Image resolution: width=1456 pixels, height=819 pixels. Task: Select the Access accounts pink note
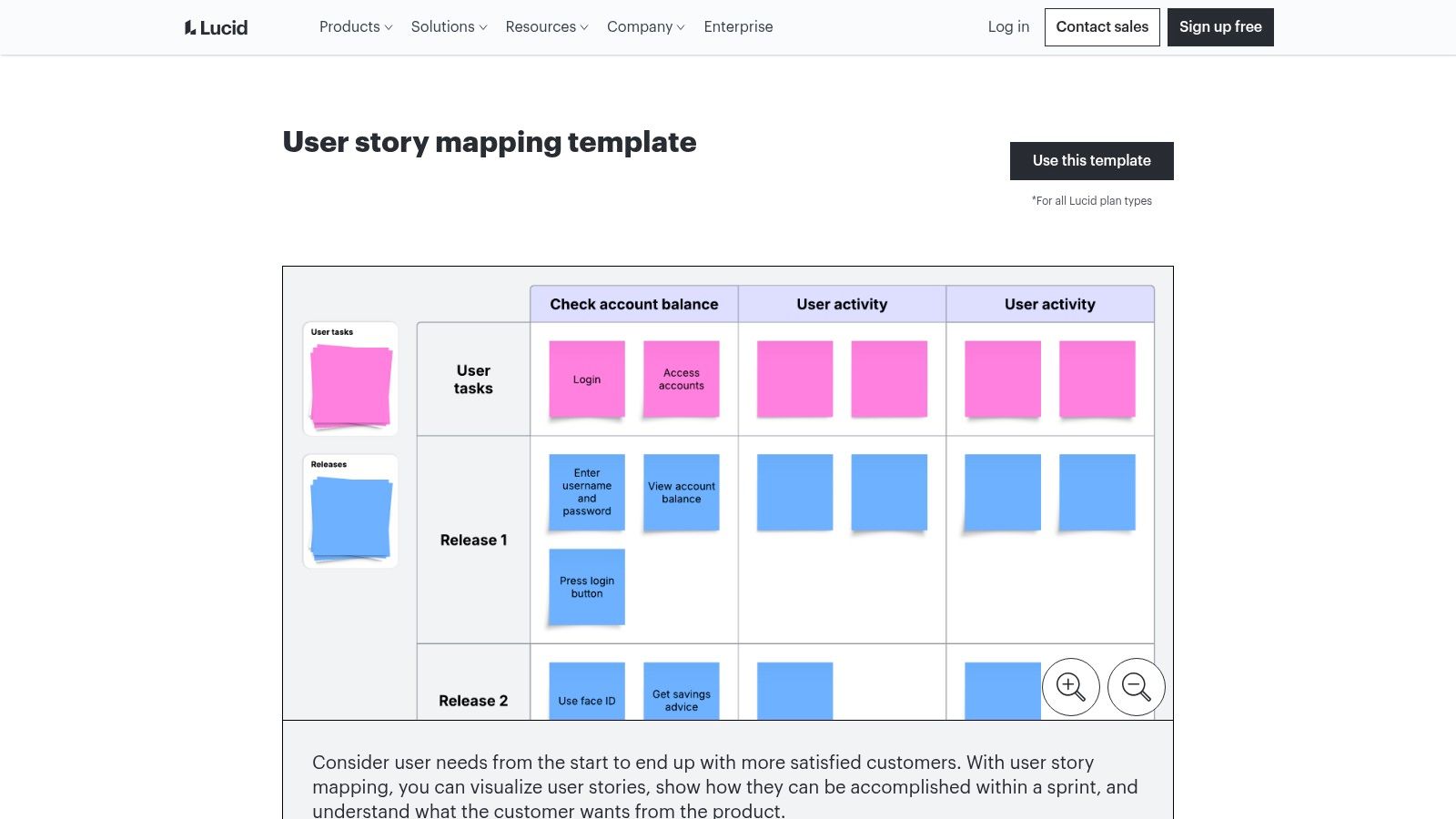tap(682, 379)
